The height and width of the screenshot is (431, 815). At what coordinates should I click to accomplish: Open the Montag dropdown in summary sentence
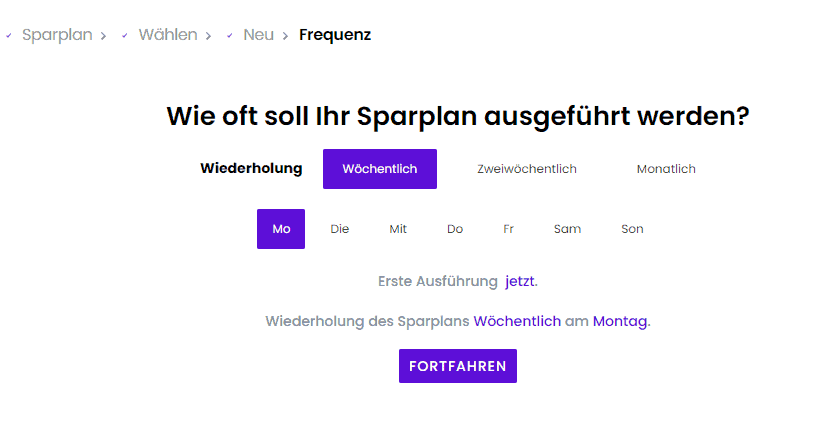click(620, 321)
